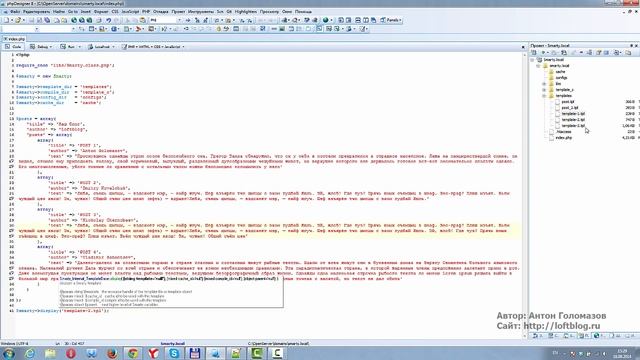Open the Run dropdown
640x360 pixels.
coord(70,47)
